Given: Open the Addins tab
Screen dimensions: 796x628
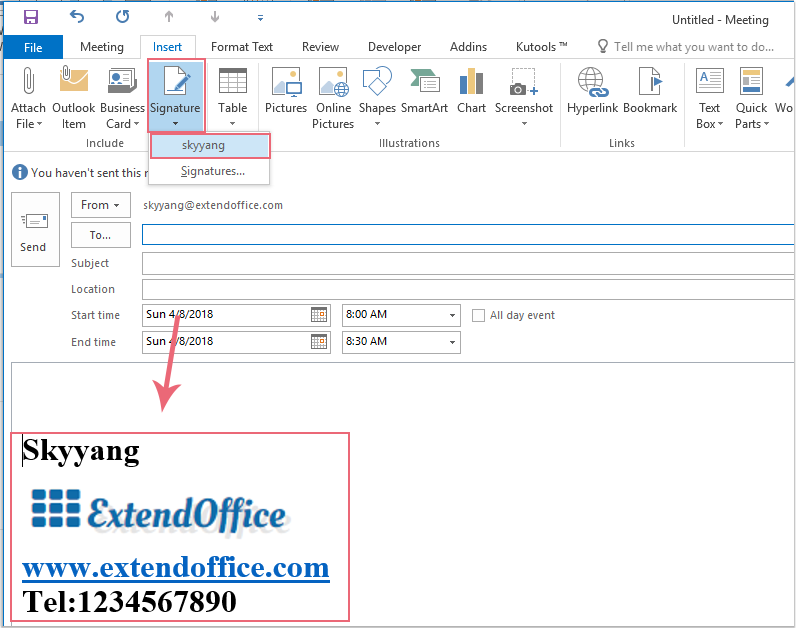Looking at the screenshot, I should [468, 47].
